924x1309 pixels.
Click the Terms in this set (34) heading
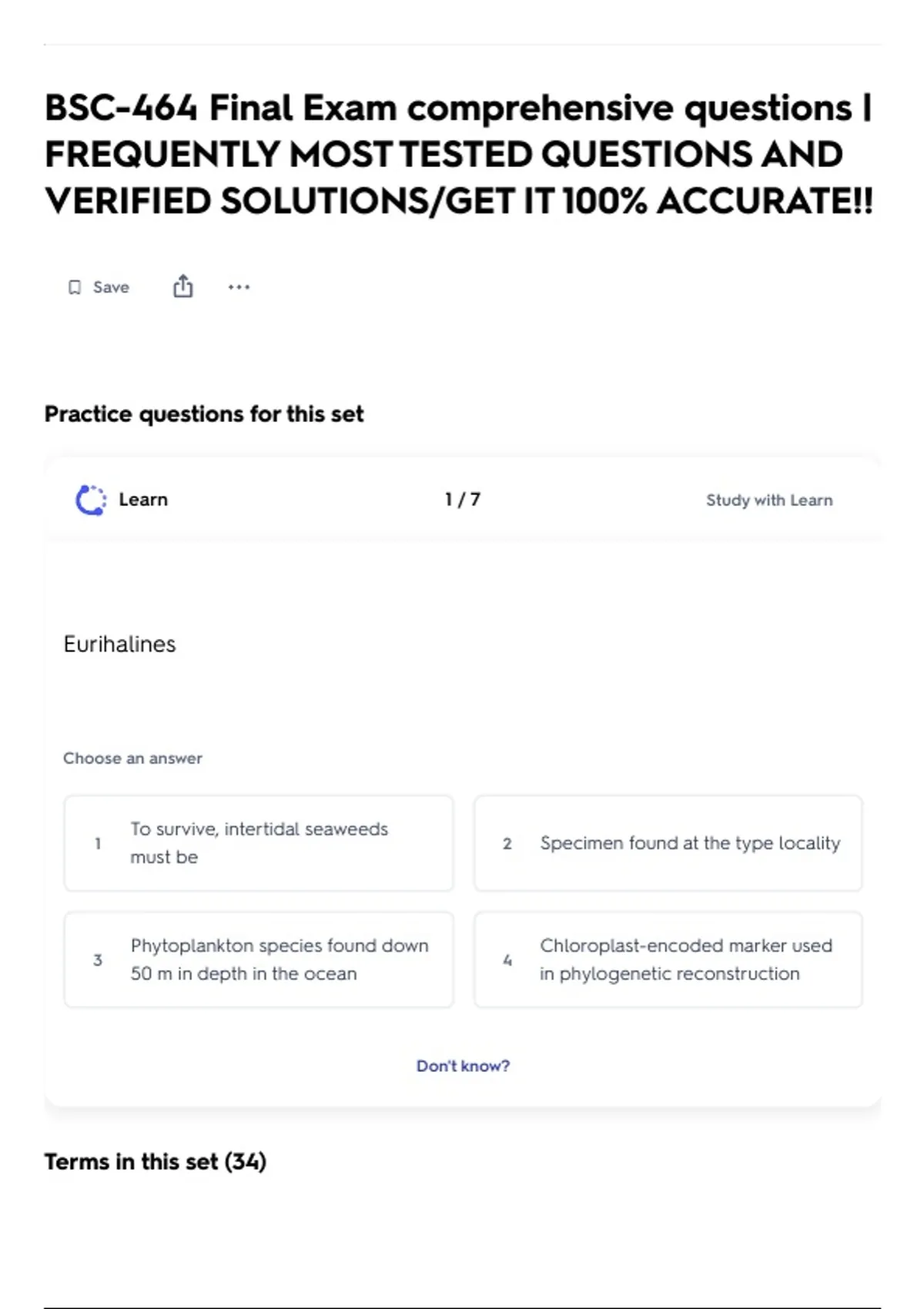pyautogui.click(x=156, y=1161)
